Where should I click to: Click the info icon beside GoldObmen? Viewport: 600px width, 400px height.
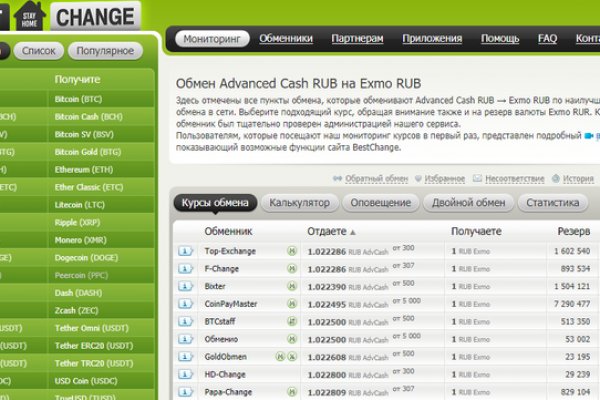click(185, 356)
